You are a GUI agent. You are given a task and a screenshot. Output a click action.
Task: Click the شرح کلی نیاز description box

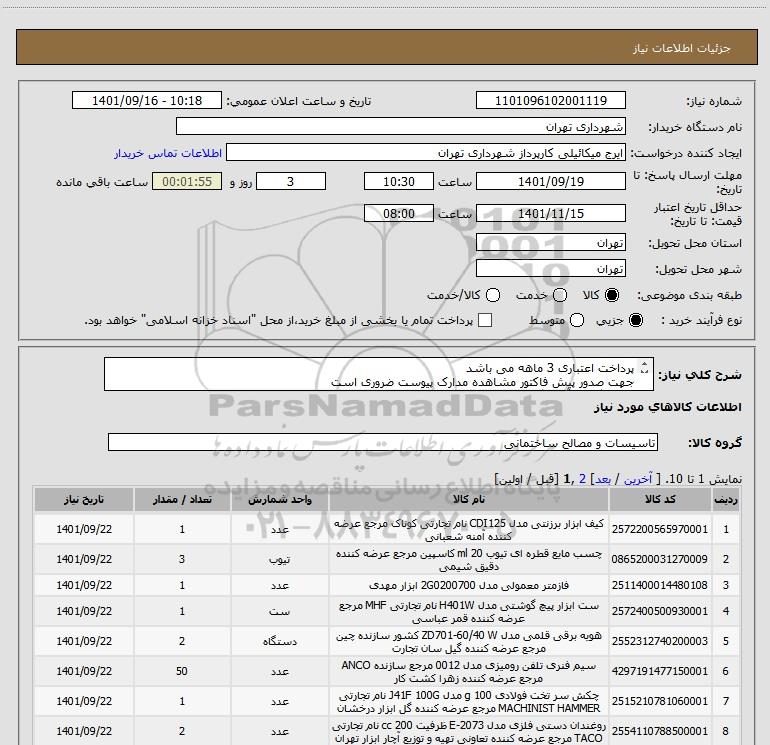coord(379,374)
